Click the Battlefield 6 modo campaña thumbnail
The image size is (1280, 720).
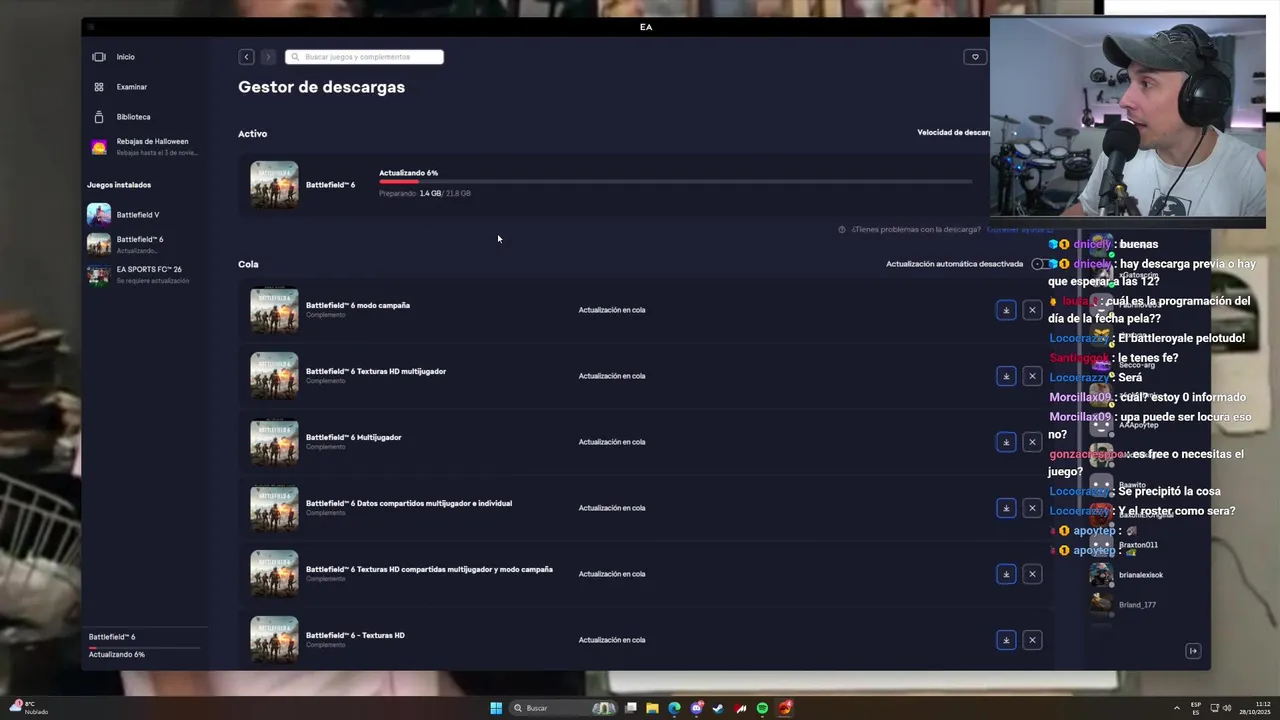(274, 310)
